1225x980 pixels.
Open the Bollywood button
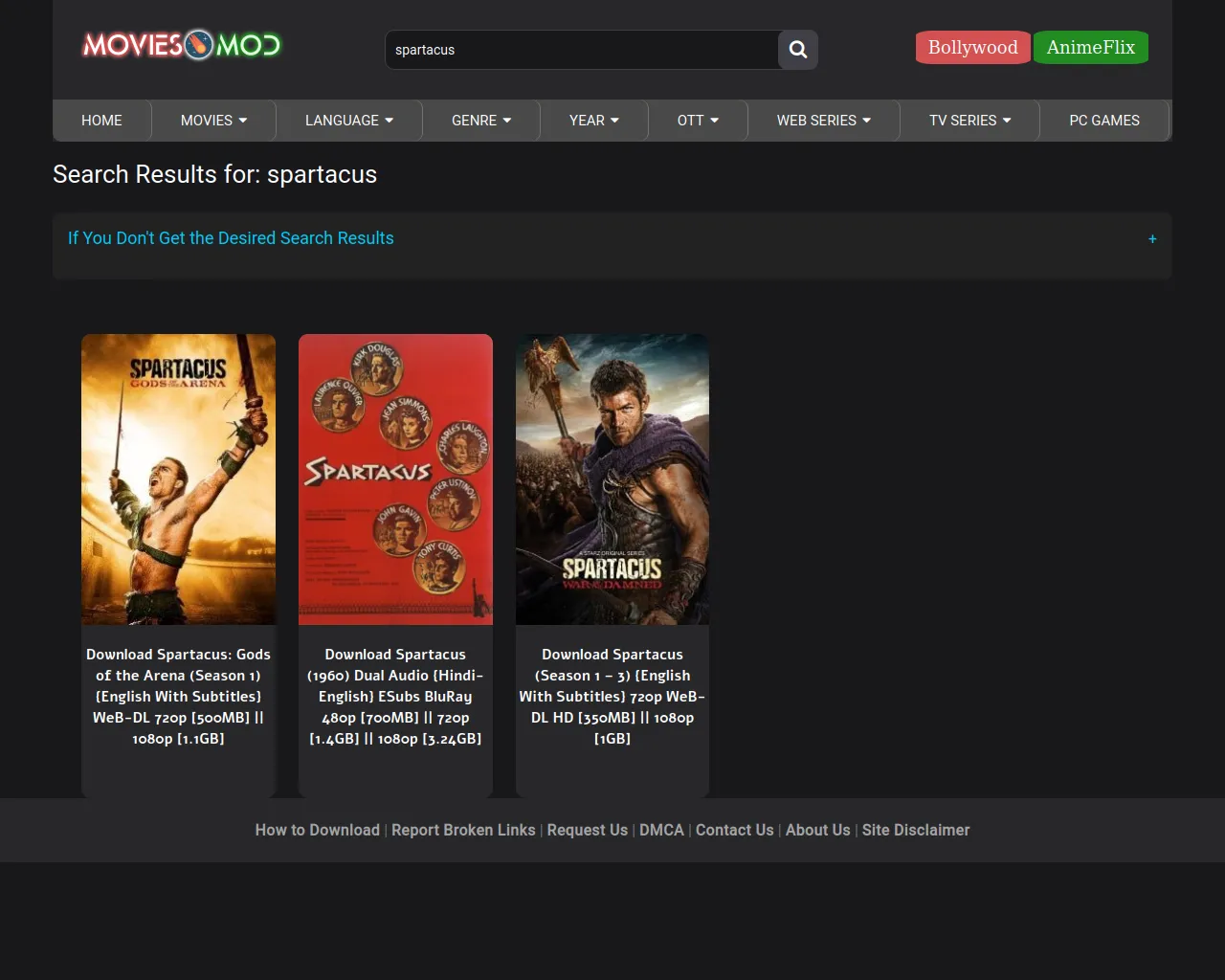[972, 47]
